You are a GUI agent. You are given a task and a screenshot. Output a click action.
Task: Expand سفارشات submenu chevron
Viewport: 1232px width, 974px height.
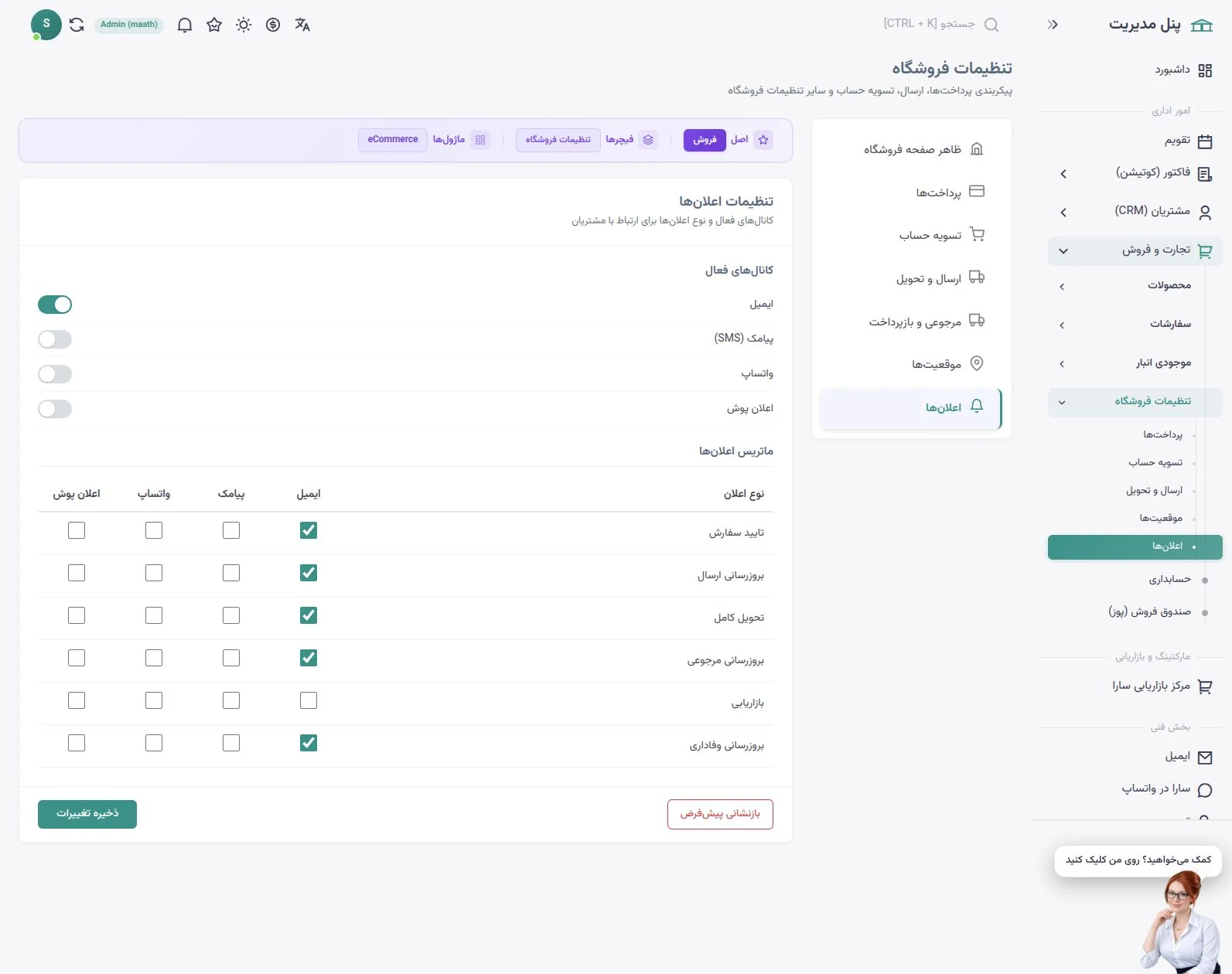[x=1062, y=325]
